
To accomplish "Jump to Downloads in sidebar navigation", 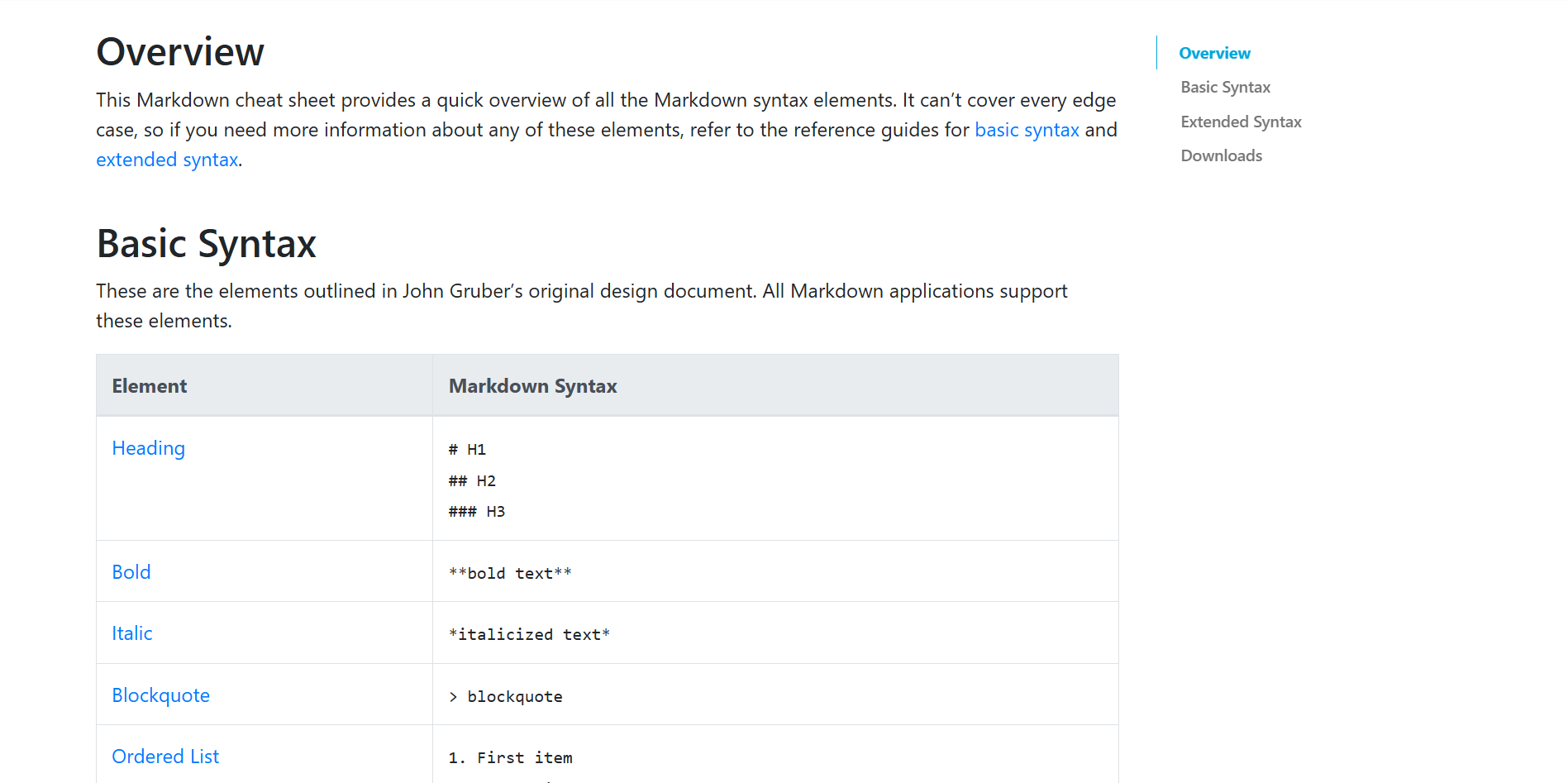I will point(1221,155).
